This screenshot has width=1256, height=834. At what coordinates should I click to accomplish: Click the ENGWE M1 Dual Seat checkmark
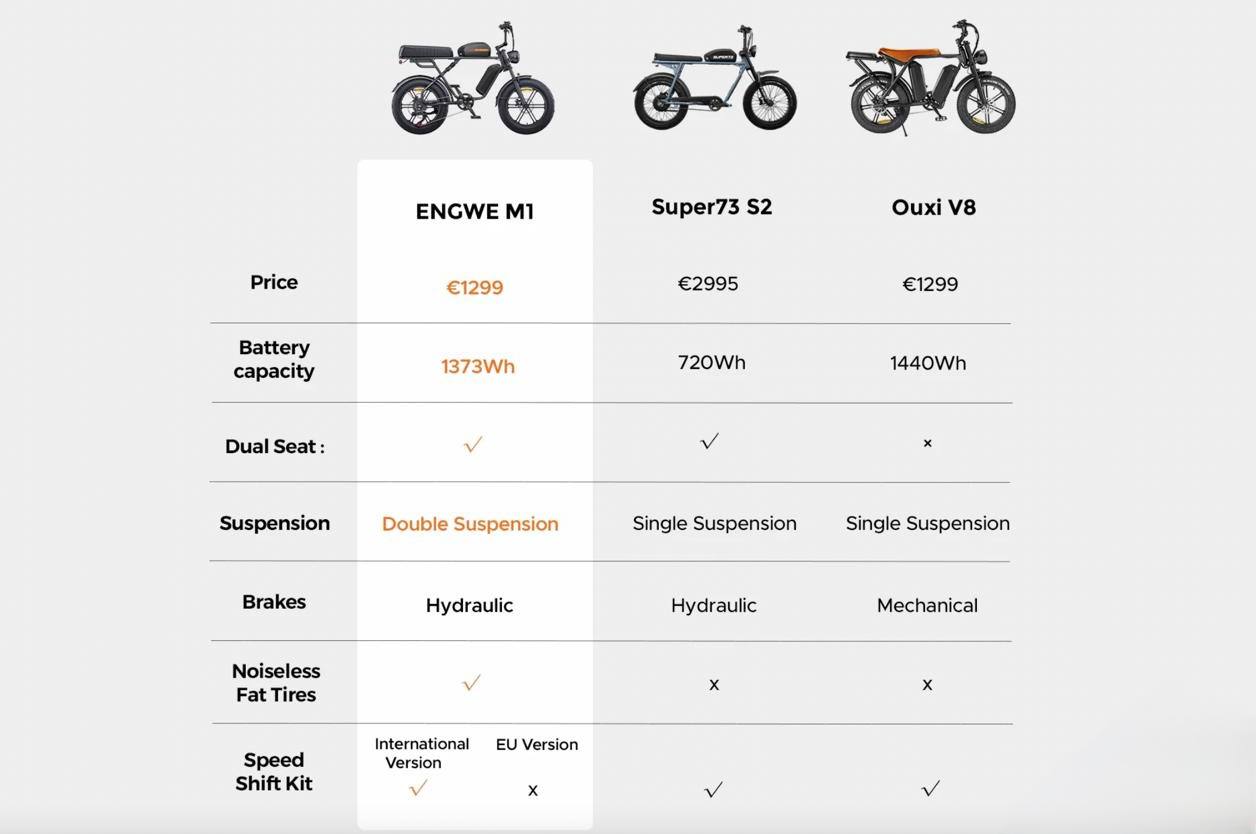[x=473, y=444]
